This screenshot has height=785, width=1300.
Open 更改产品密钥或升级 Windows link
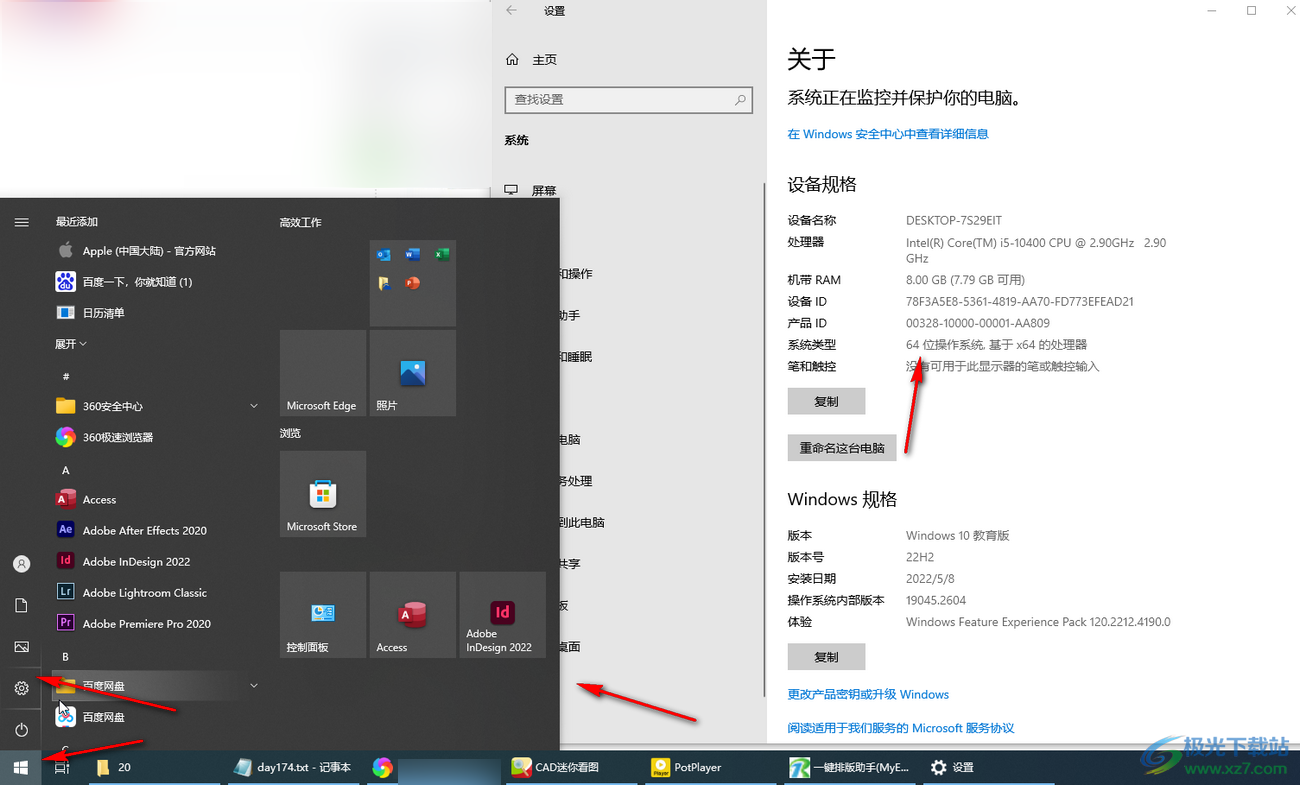[868, 694]
